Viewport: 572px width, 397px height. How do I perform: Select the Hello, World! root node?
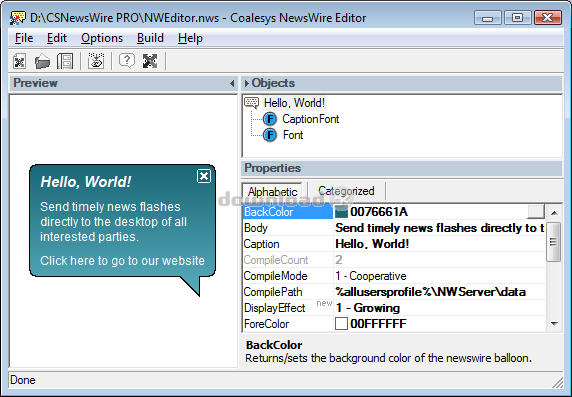(294, 103)
